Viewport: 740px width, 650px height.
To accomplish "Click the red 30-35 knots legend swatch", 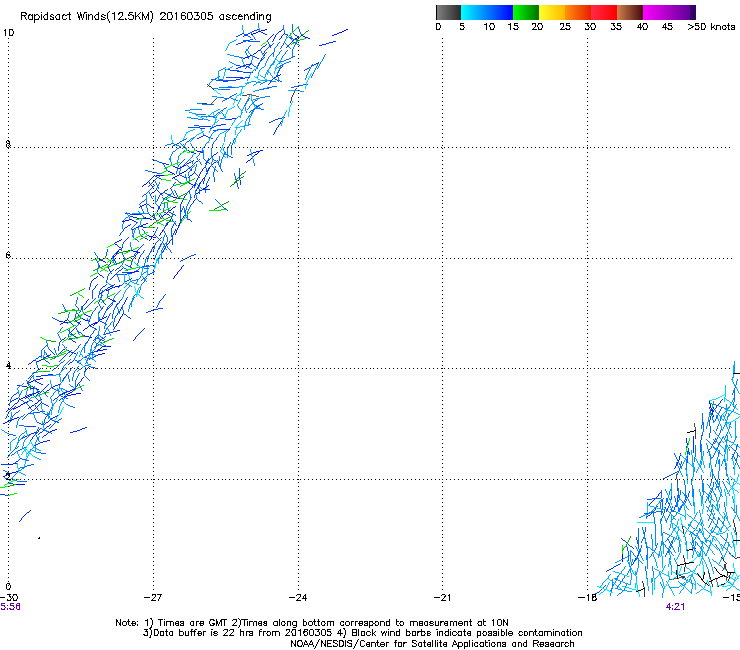I will point(604,12).
